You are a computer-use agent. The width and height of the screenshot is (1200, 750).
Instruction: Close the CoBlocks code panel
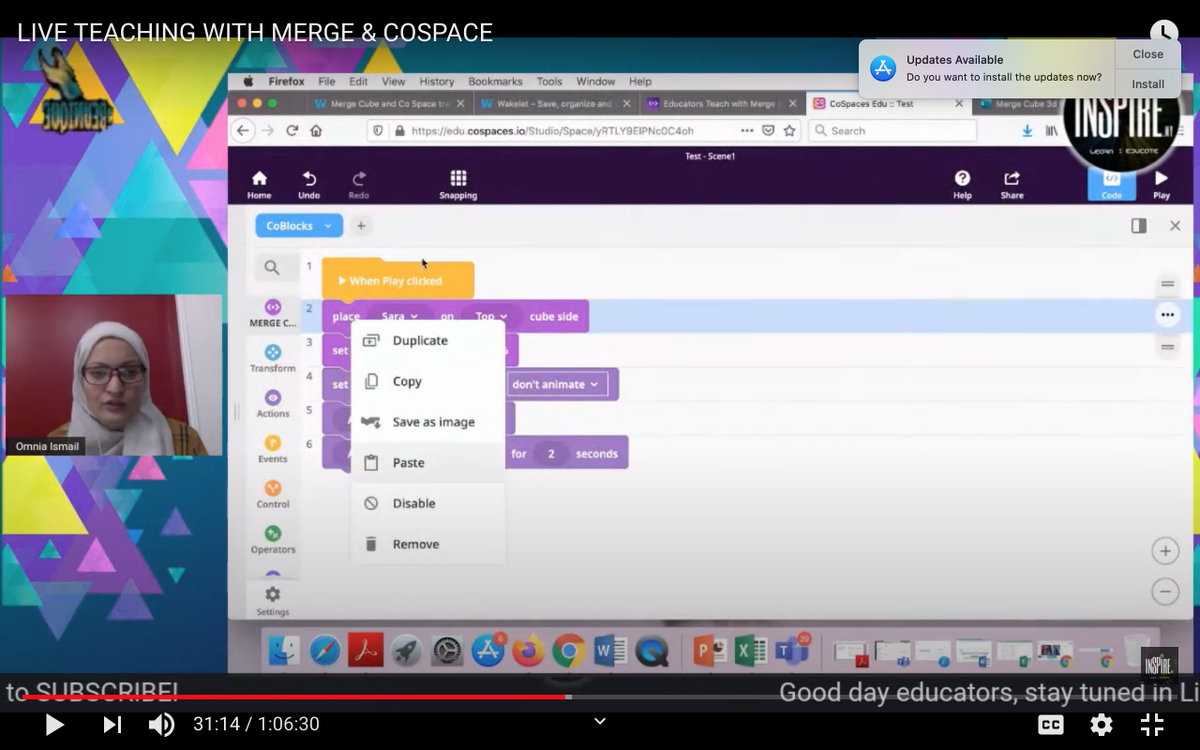pos(1175,226)
